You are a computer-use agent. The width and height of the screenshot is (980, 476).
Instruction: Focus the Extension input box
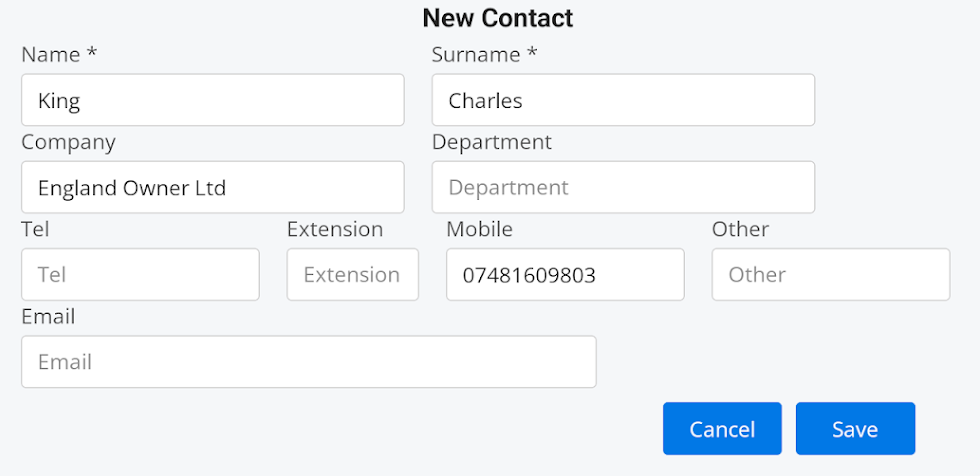pos(352,274)
